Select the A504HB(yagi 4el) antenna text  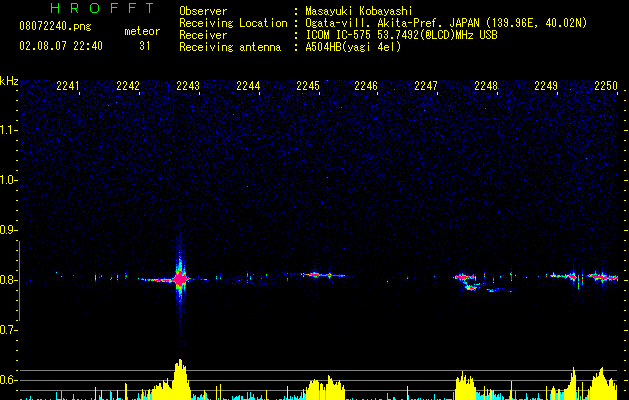point(353,47)
